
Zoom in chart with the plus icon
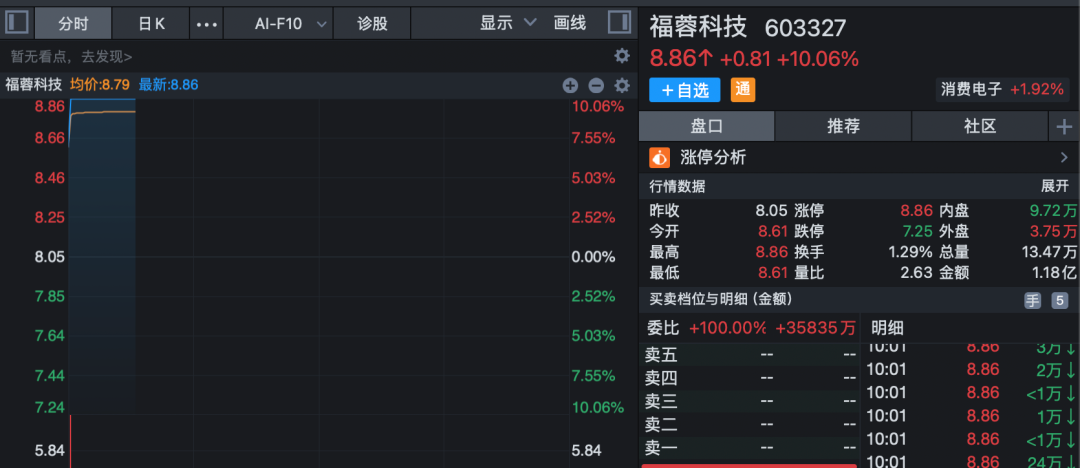pos(570,85)
